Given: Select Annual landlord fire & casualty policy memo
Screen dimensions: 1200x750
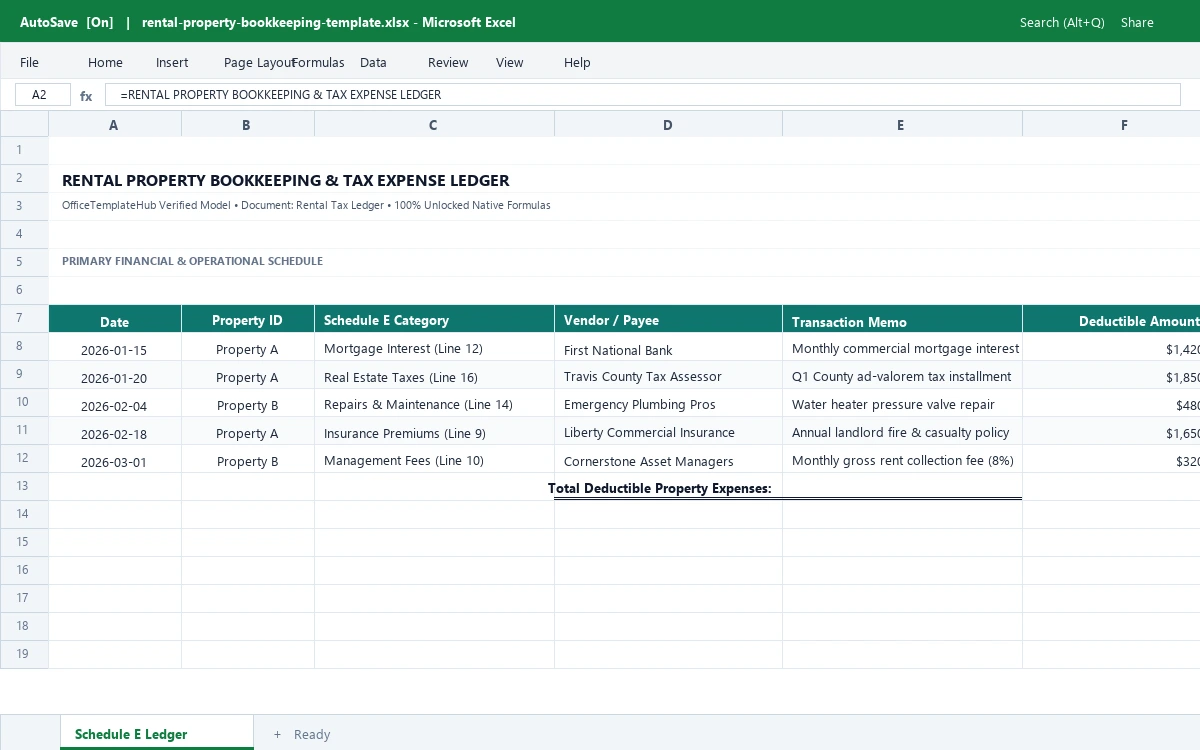Looking at the screenshot, I should (x=901, y=433).
